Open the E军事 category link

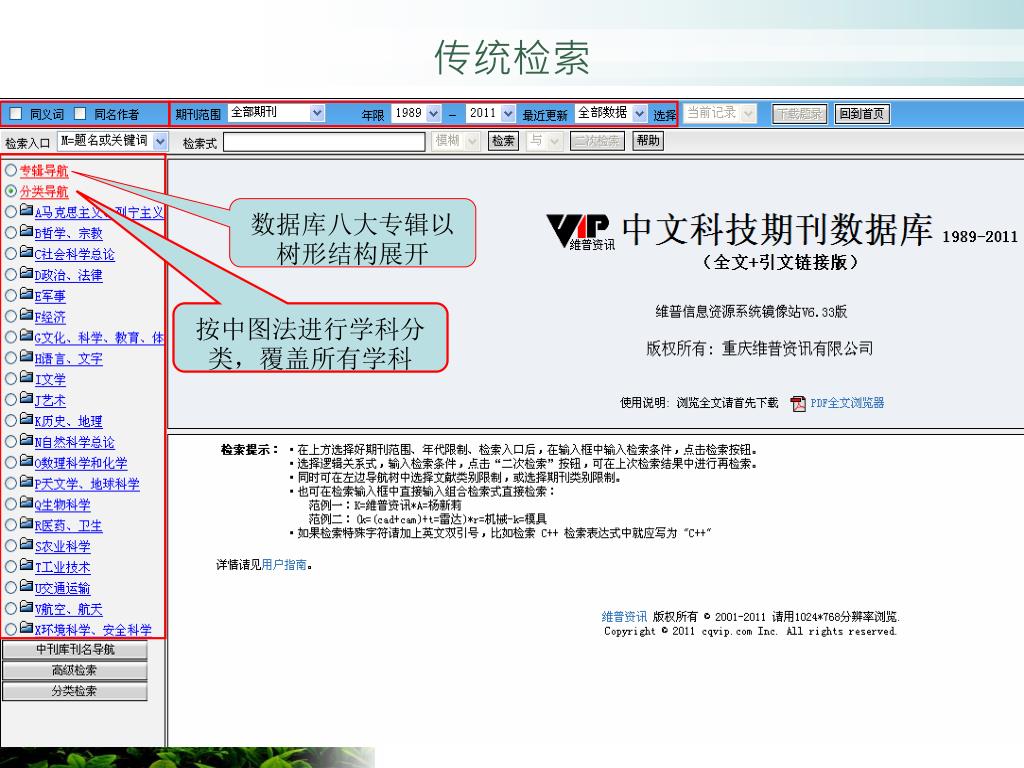click(50, 296)
